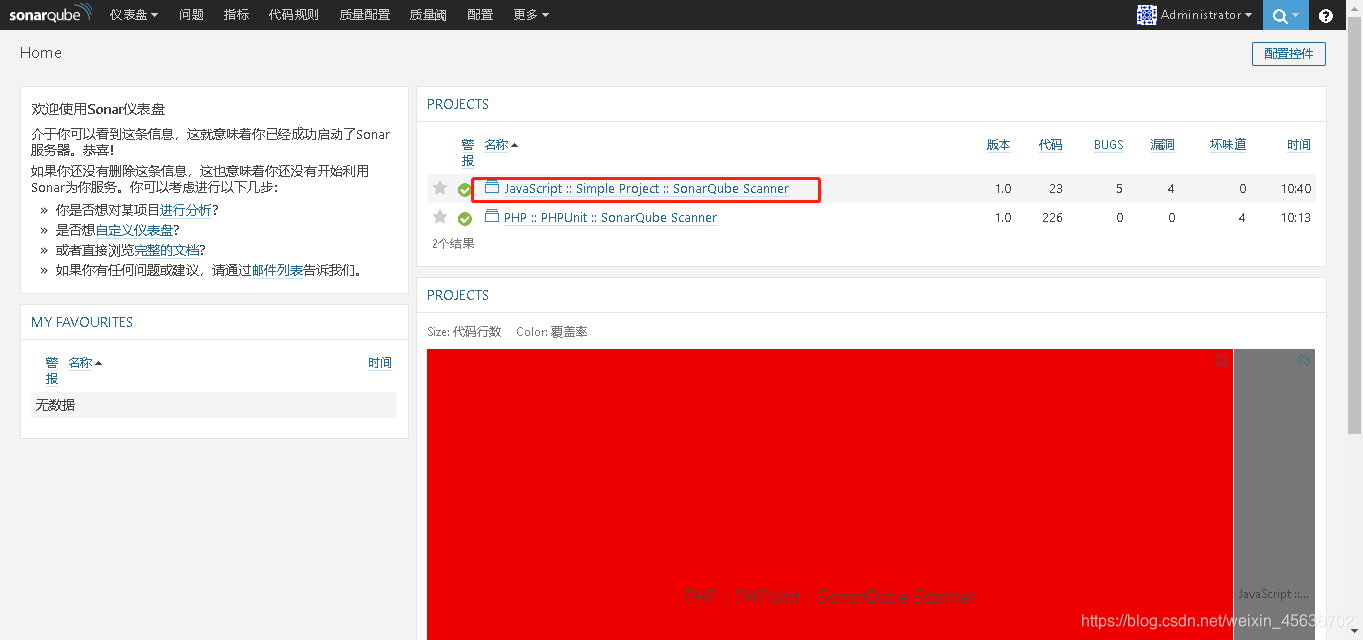The image size is (1363, 640).
Task: Click the pin icon on the red treemap
Action: tap(1221, 360)
